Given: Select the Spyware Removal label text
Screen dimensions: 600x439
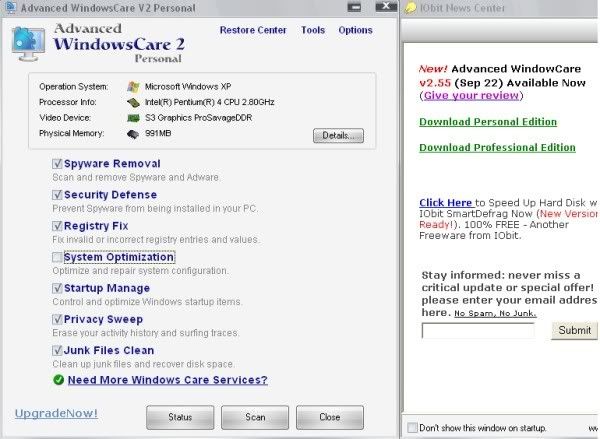Looking at the screenshot, I should point(112,164).
